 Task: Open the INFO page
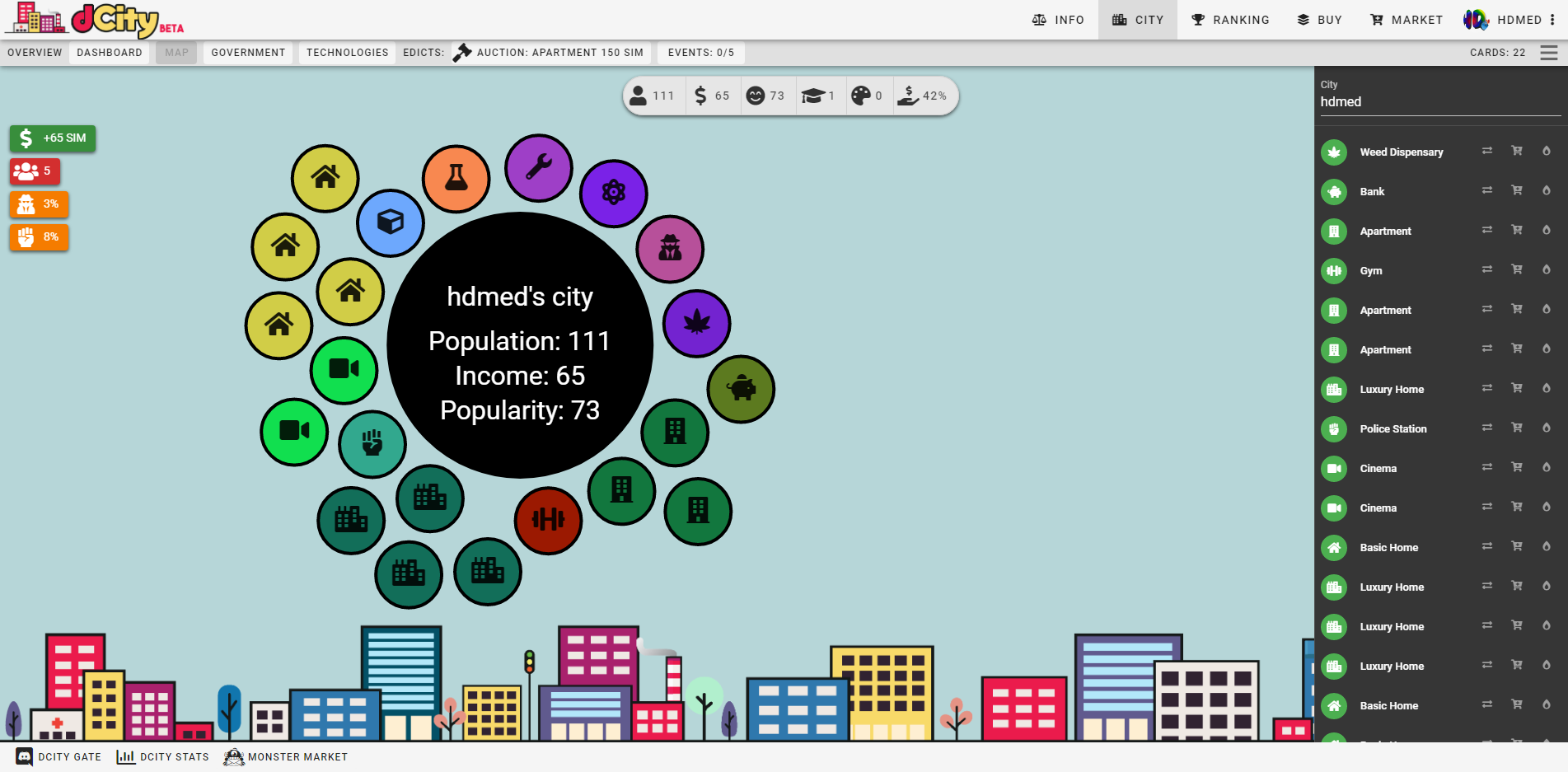(1059, 20)
